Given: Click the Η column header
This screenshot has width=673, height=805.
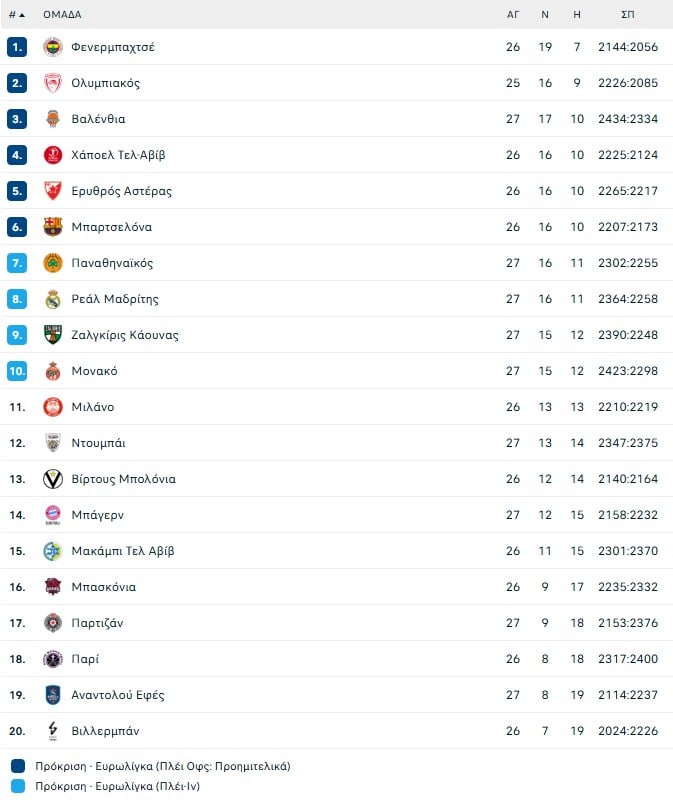Looking at the screenshot, I should pos(577,15).
